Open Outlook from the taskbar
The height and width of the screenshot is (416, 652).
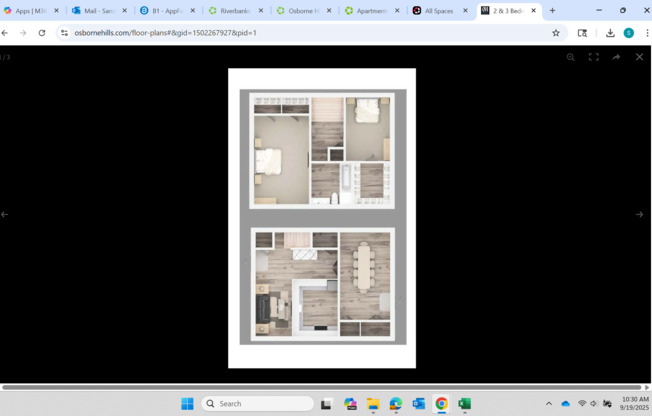coord(419,404)
